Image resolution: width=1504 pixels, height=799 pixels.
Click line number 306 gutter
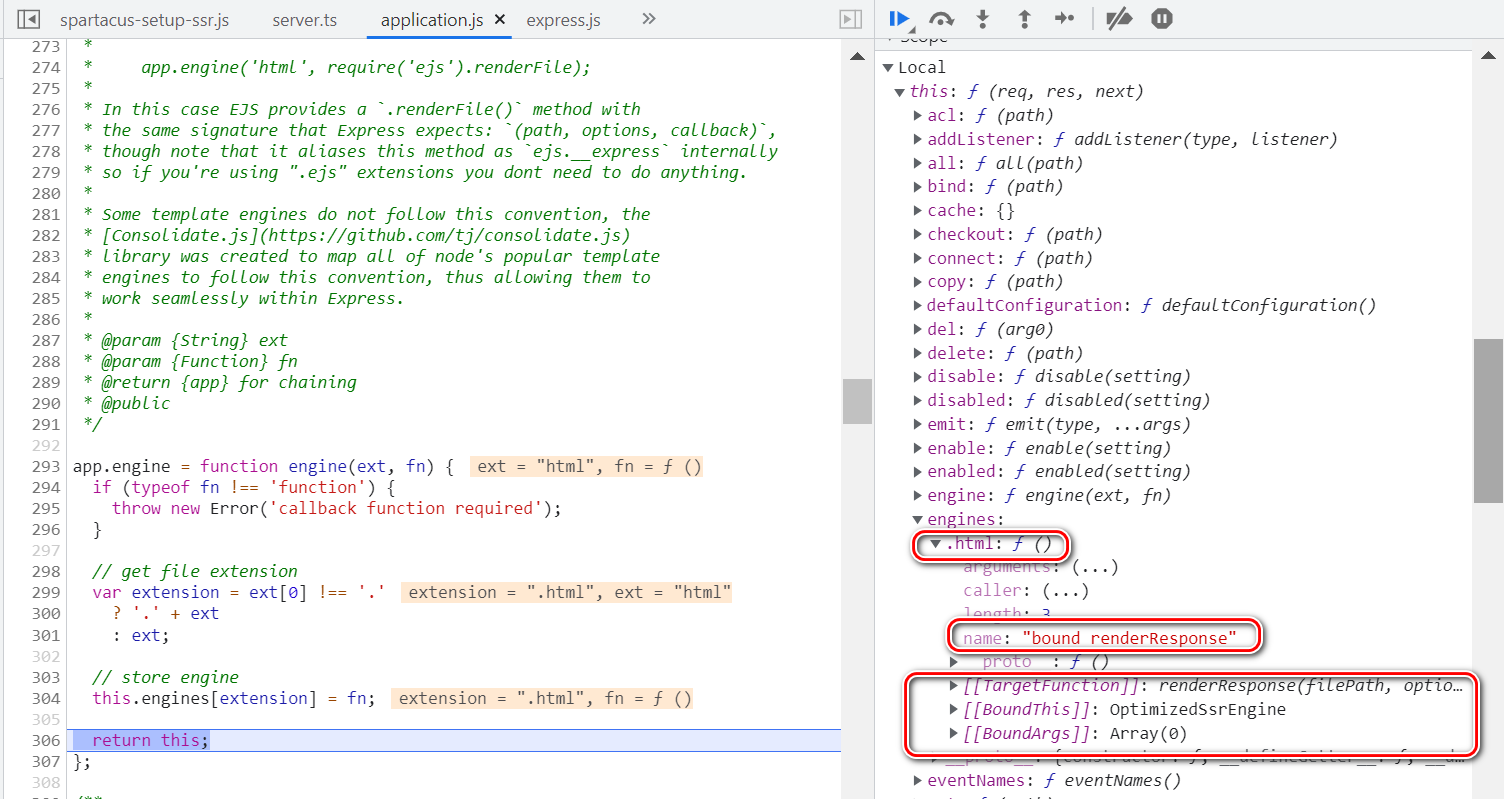[x=46, y=740]
